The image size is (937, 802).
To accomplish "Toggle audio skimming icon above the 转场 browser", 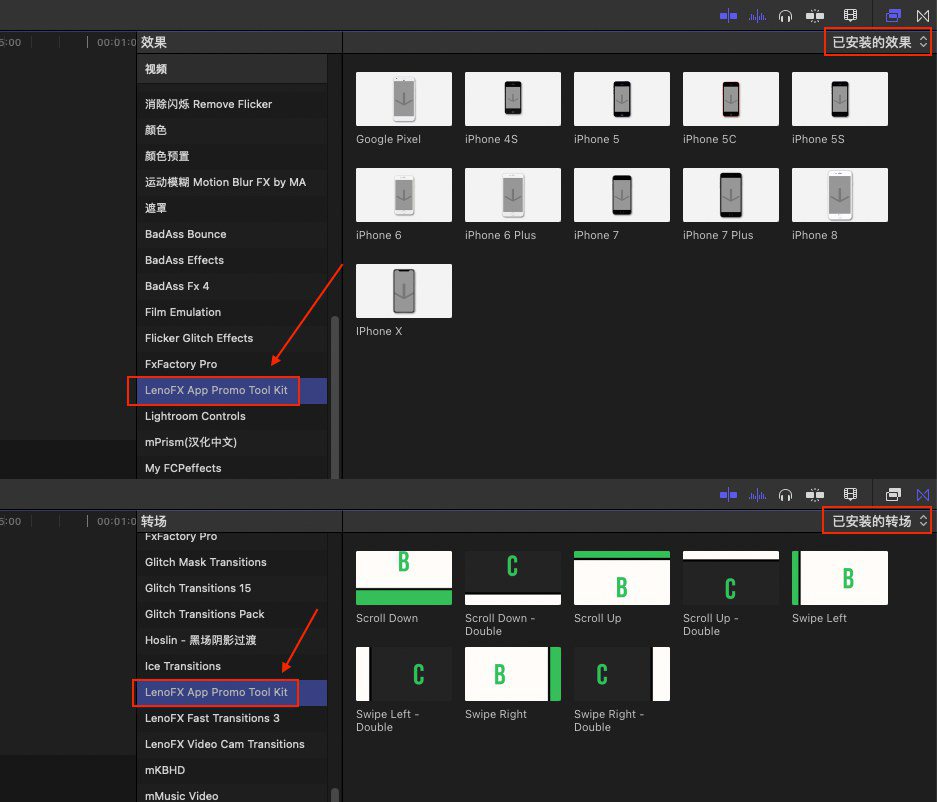I will click(757, 495).
